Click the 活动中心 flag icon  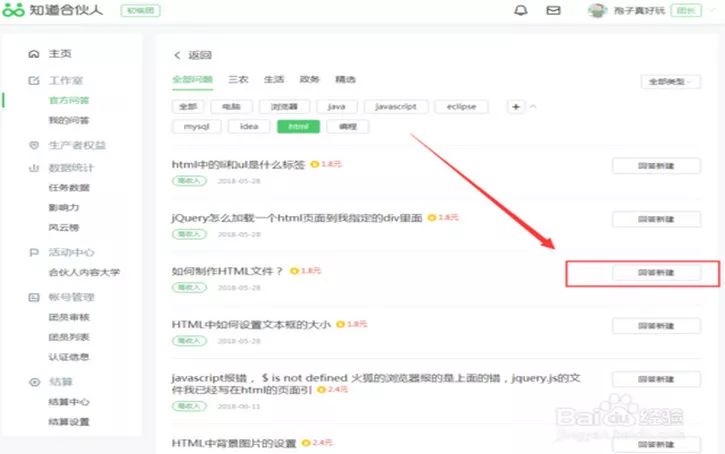(34, 252)
